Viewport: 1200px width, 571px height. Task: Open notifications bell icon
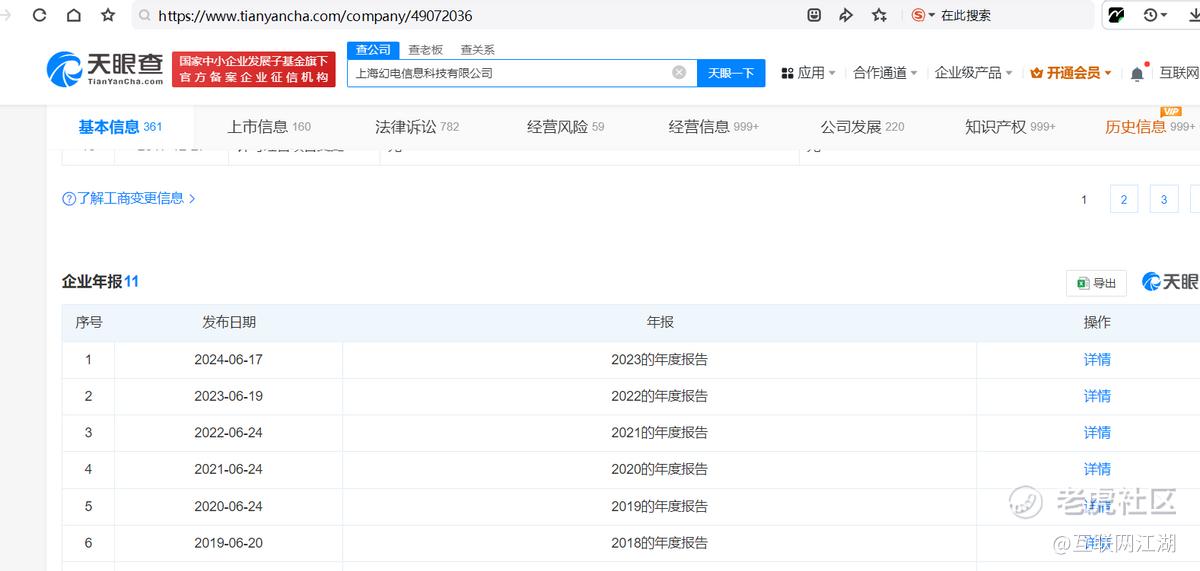1137,73
